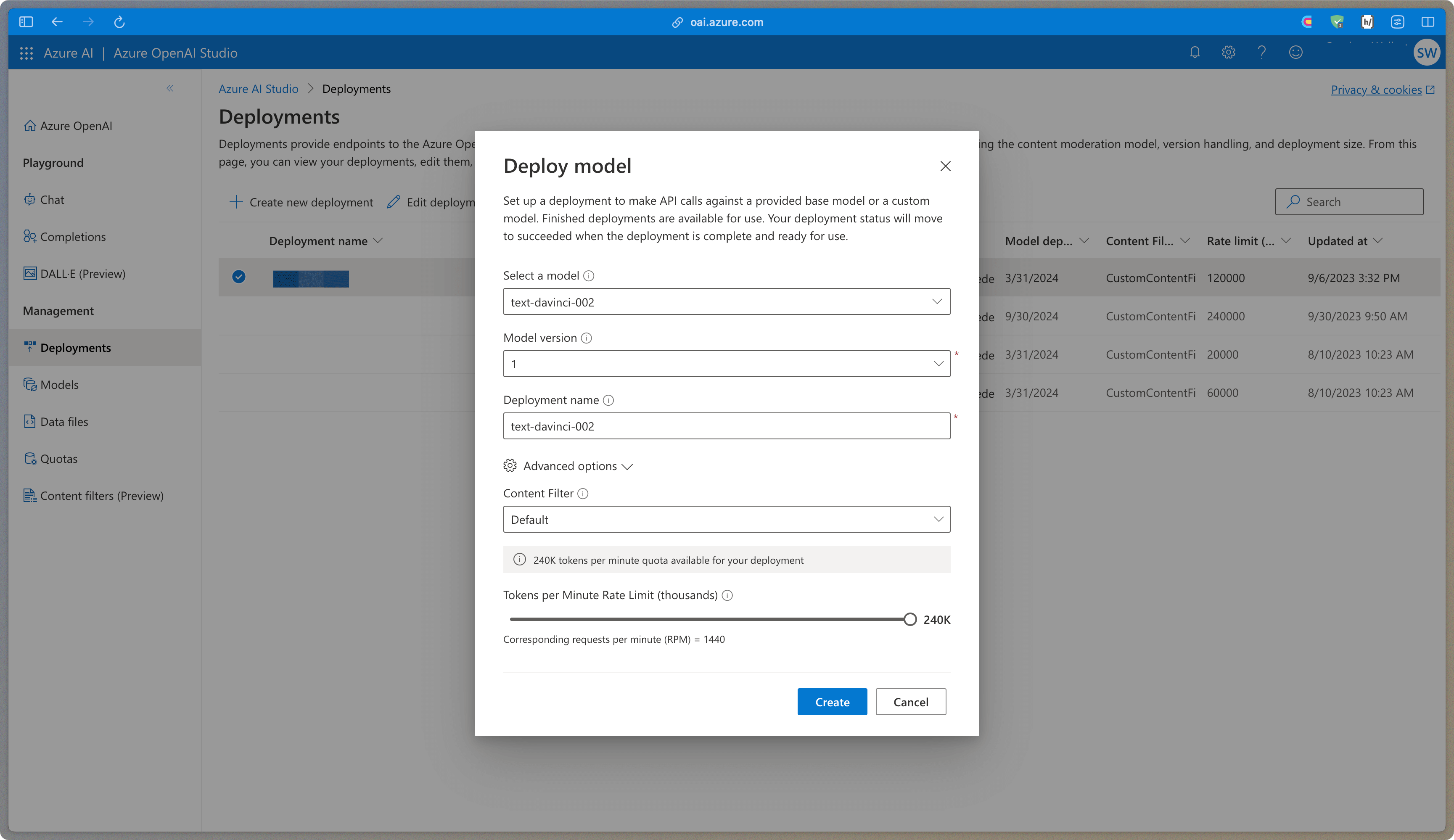Click the tokens per minute slider handle
Viewport: 1454px width, 840px height.
tap(909, 619)
